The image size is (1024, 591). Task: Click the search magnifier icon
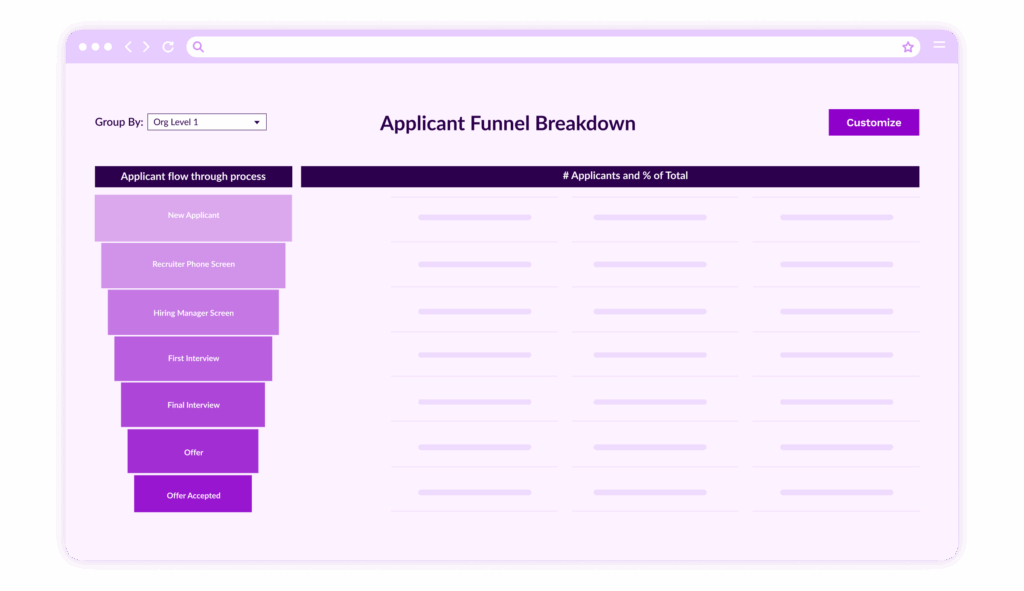coord(198,47)
